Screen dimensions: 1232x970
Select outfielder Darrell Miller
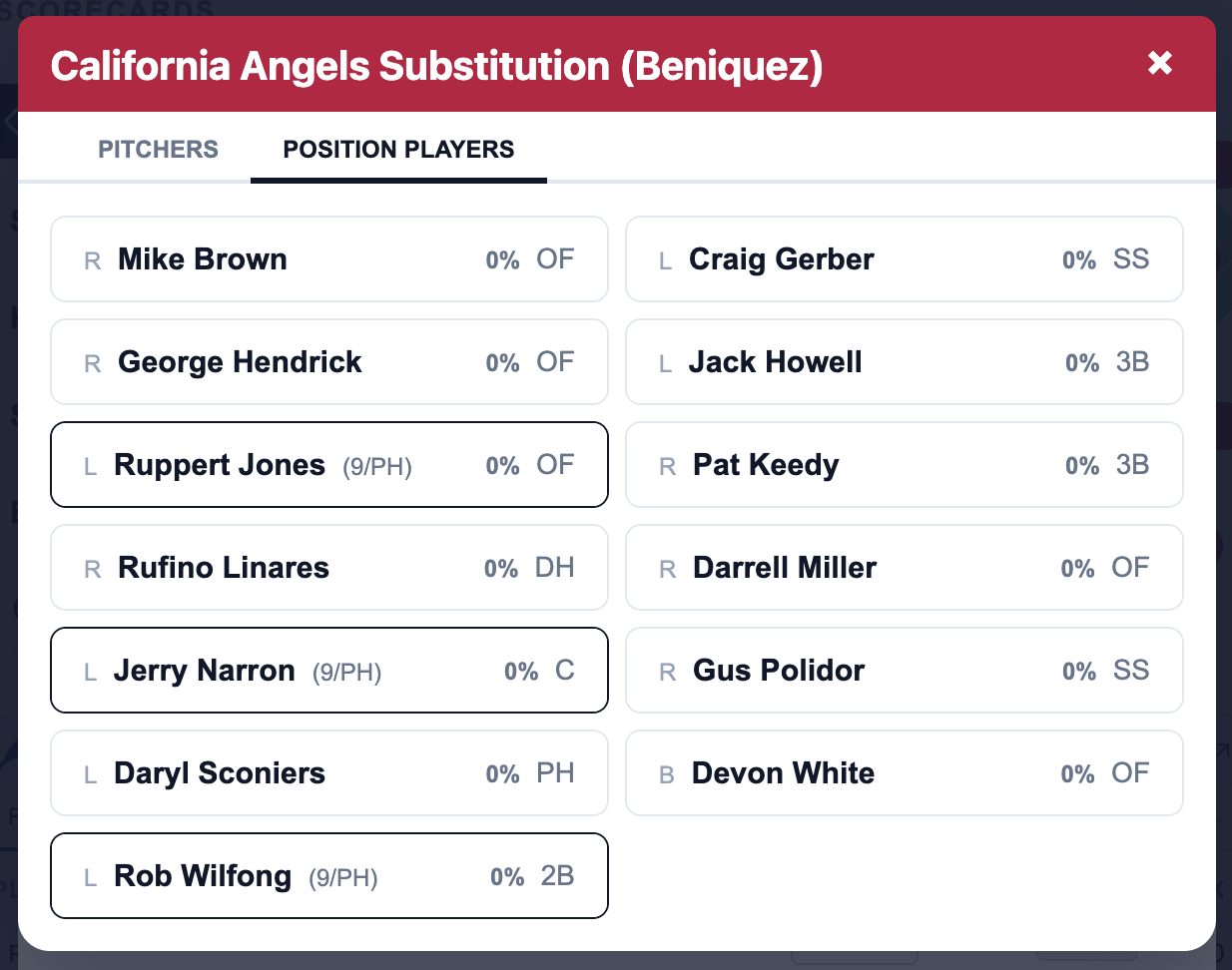(905, 567)
